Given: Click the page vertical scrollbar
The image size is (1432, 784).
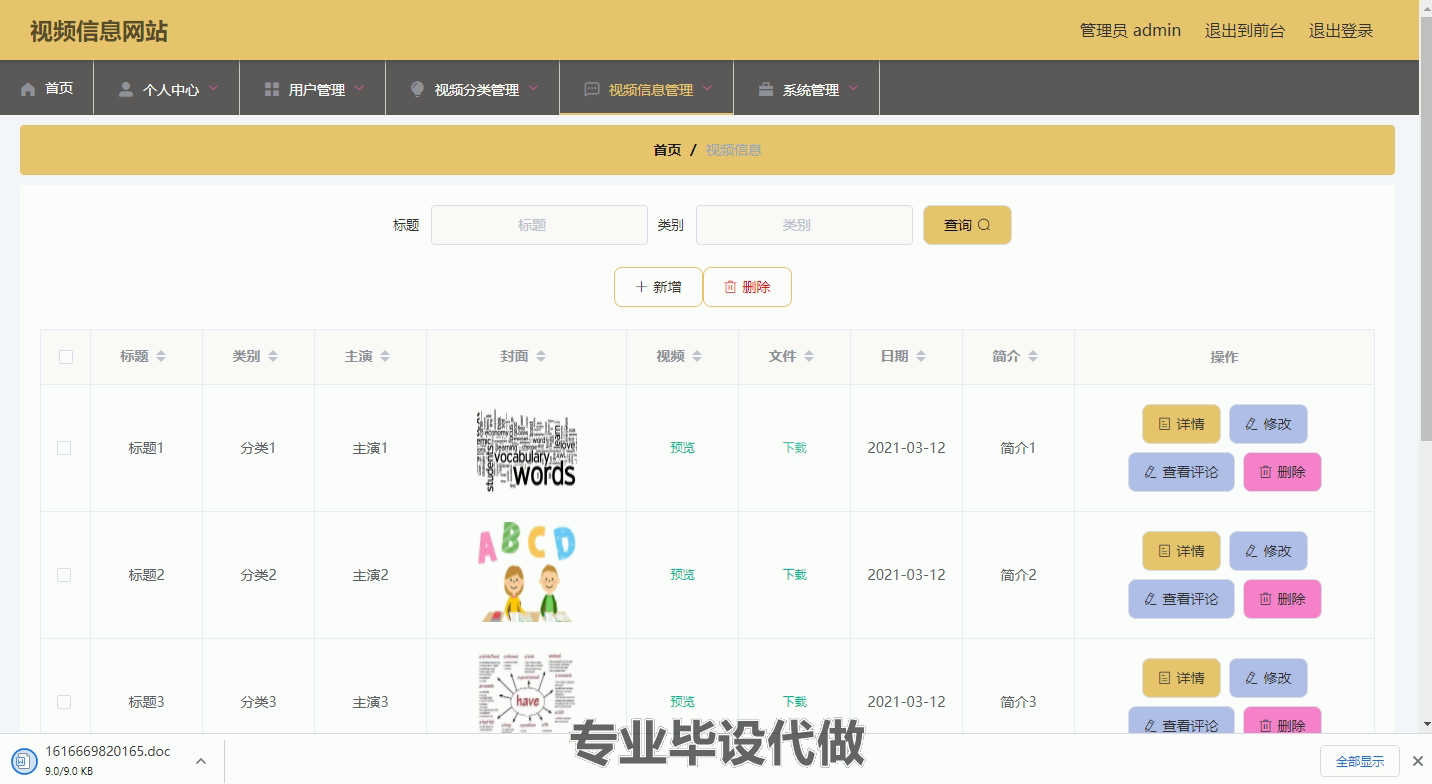Looking at the screenshot, I should pos(1425,230).
